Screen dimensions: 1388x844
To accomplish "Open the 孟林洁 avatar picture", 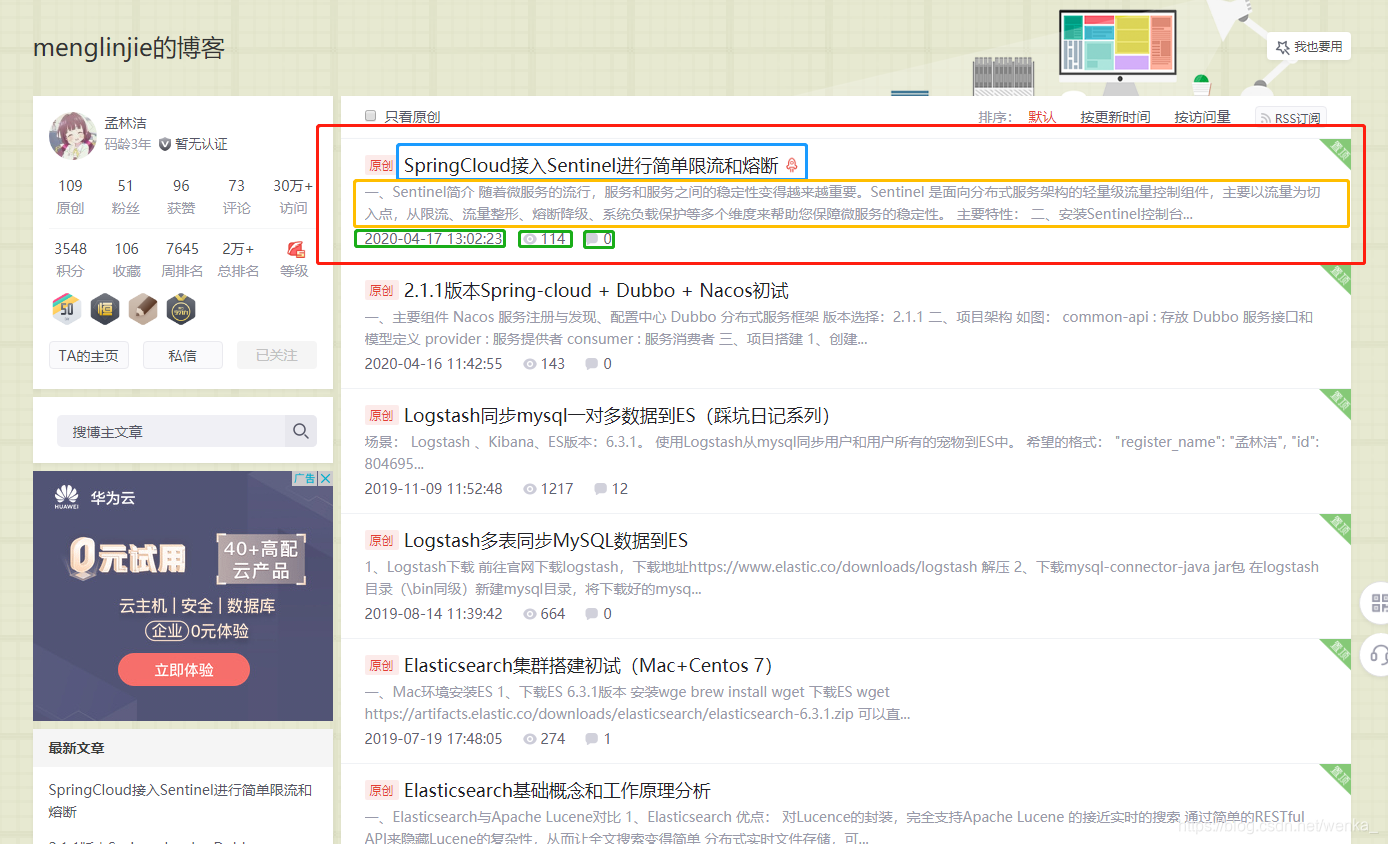I will coord(73,135).
